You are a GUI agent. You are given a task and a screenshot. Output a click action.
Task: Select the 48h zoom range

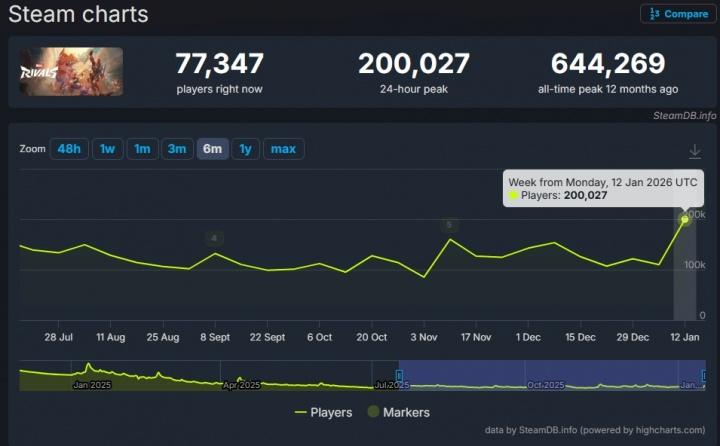(69, 149)
